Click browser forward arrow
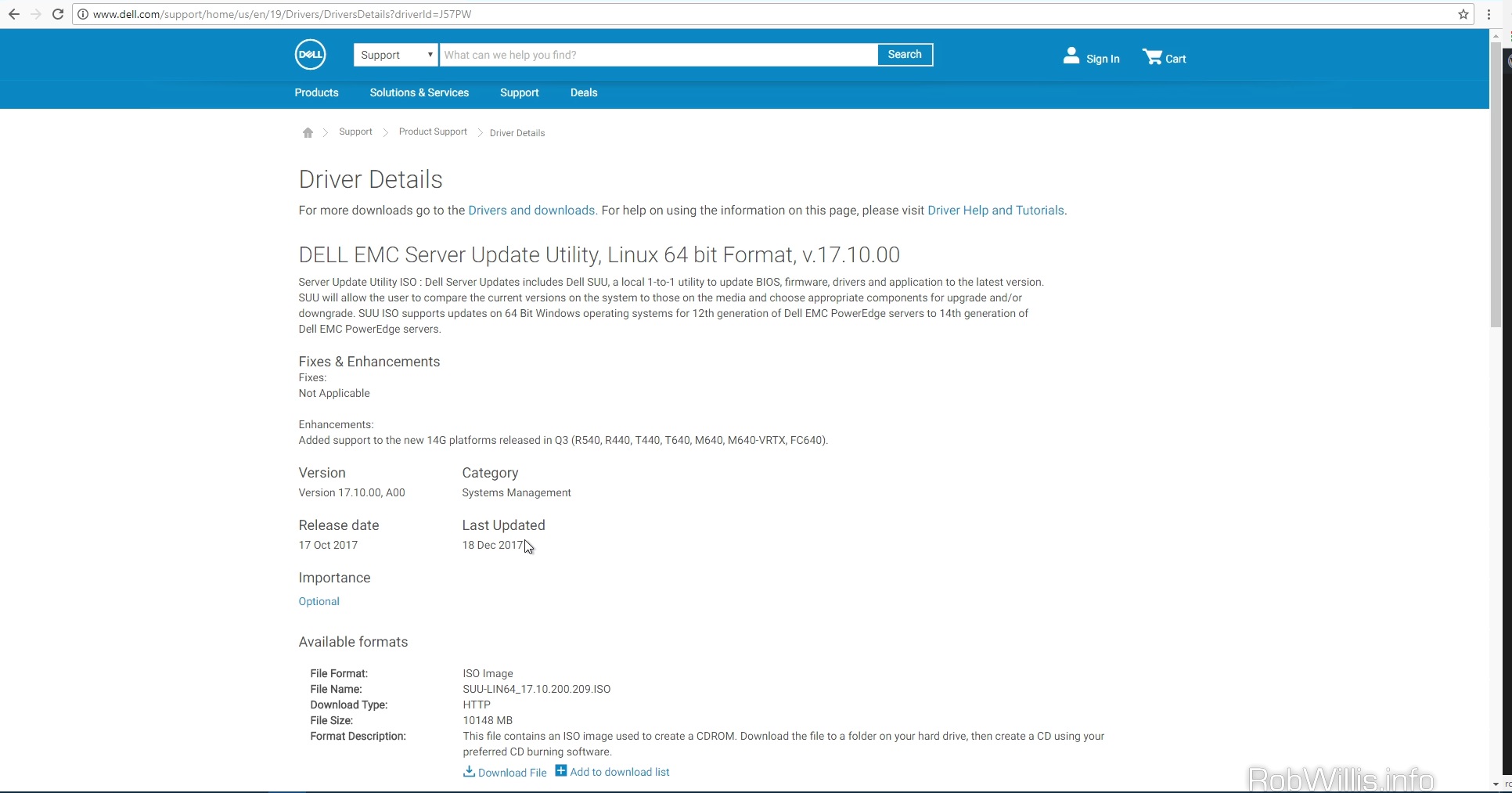The height and width of the screenshot is (793, 1512). pos(35,14)
